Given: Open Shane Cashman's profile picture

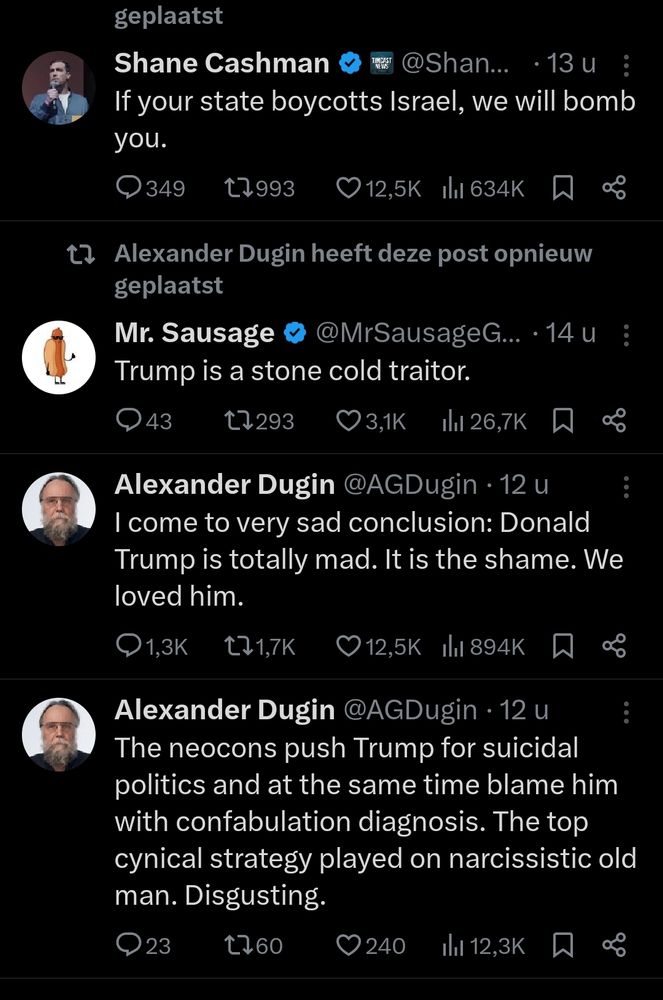Looking at the screenshot, I should tap(58, 88).
